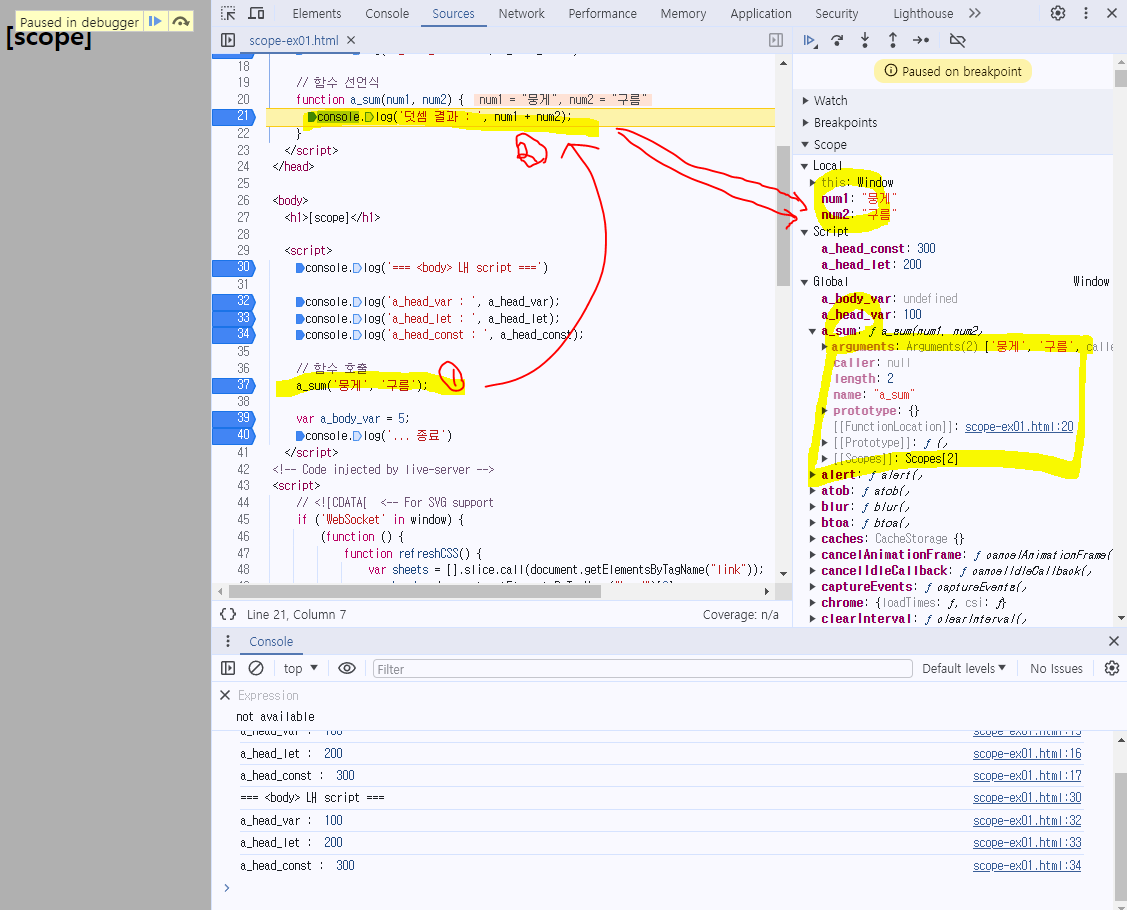Toggle the breakpoint on line 21
Screen dimensions: 1127x910
[x=234, y=116]
